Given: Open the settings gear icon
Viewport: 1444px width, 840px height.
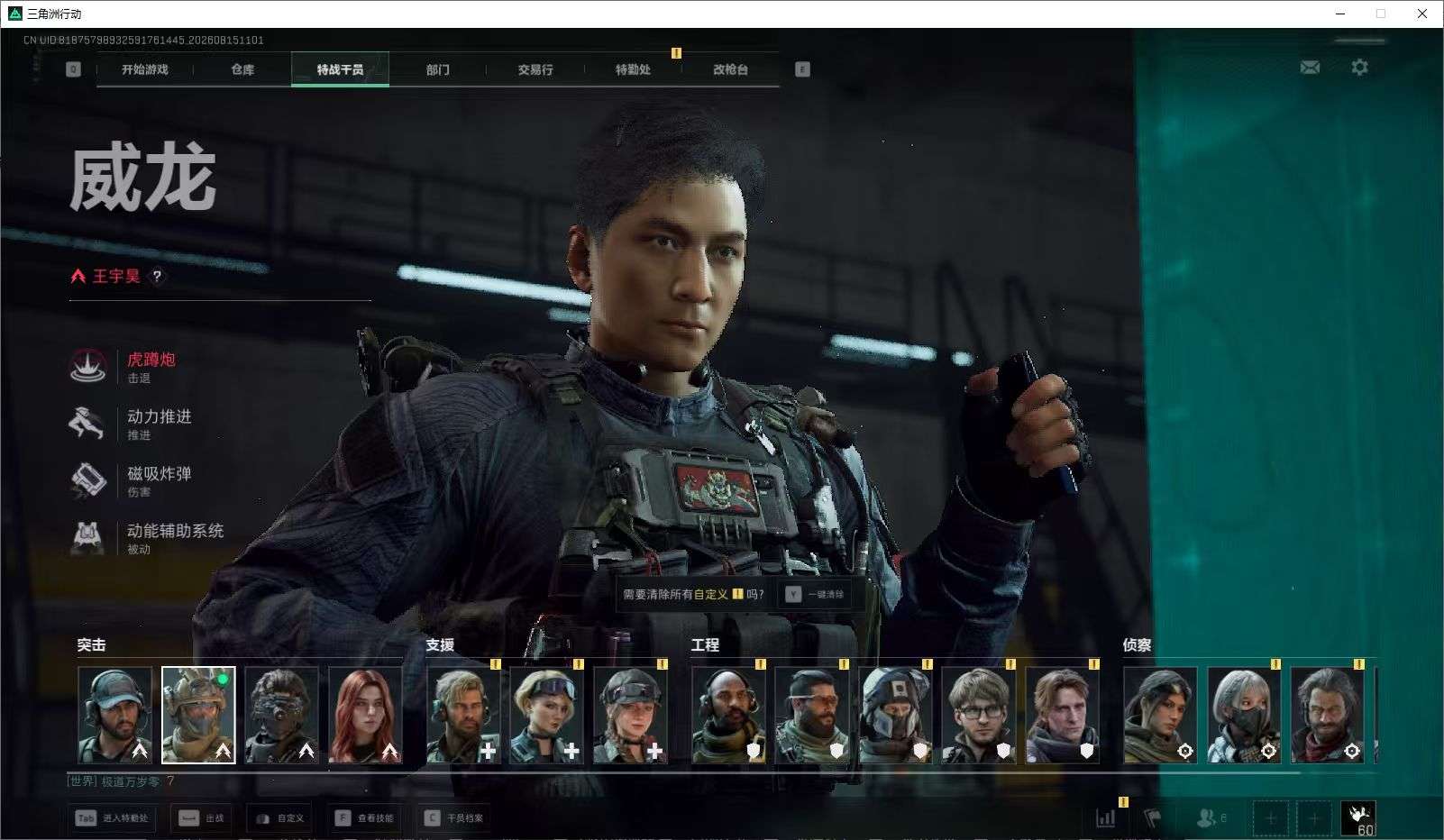Looking at the screenshot, I should (x=1359, y=67).
